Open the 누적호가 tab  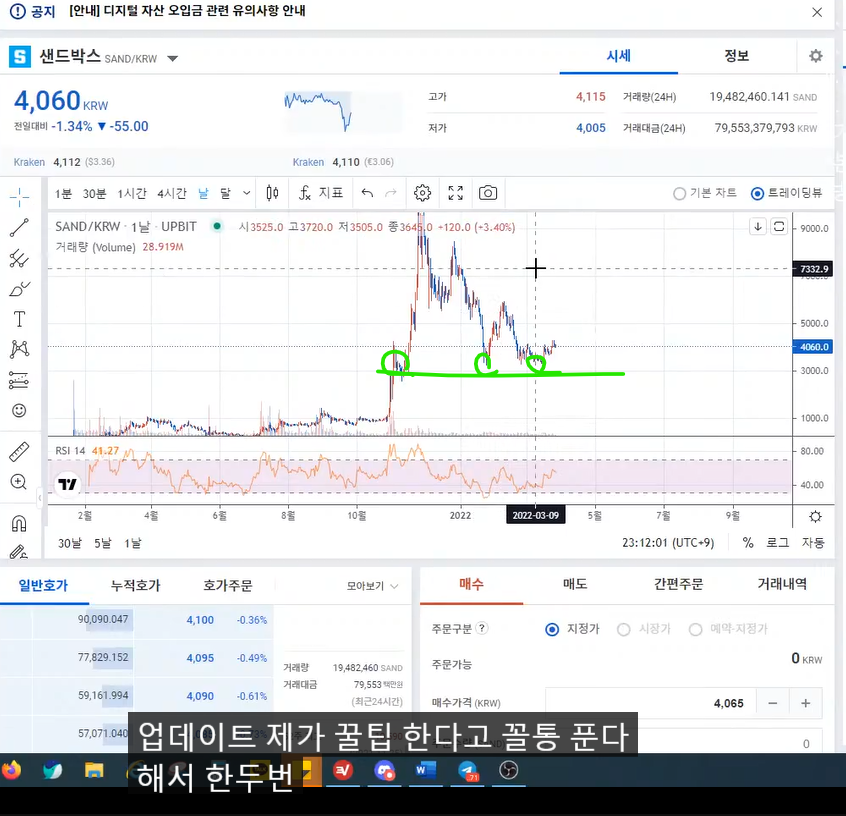[135, 586]
